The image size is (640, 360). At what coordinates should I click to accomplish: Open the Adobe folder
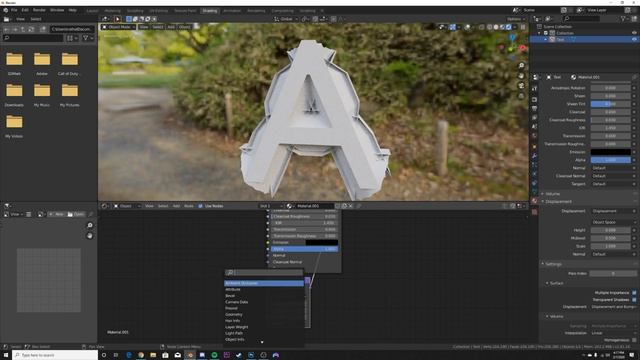tap(42, 64)
